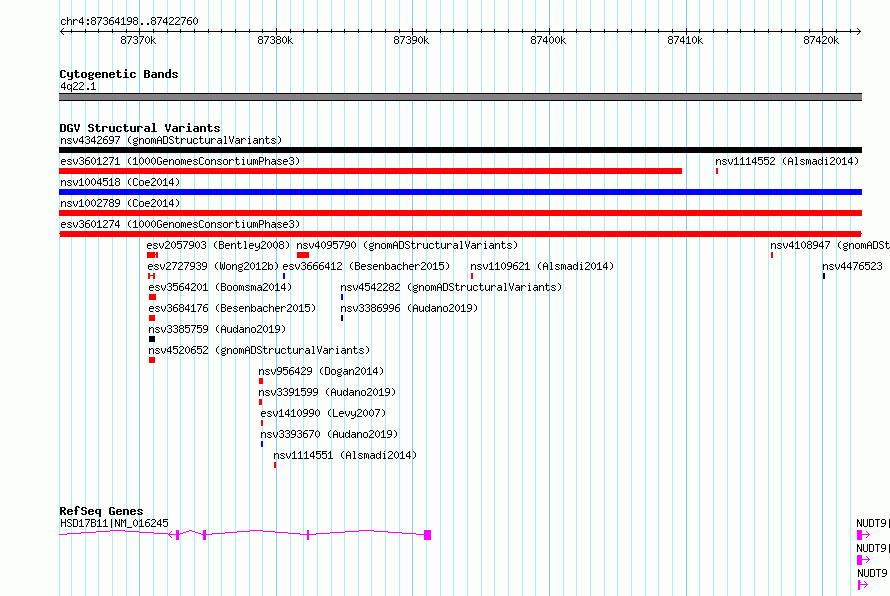Click nsv1114551 Alsmadi2014 label
The image size is (890, 596).
tap(345, 455)
